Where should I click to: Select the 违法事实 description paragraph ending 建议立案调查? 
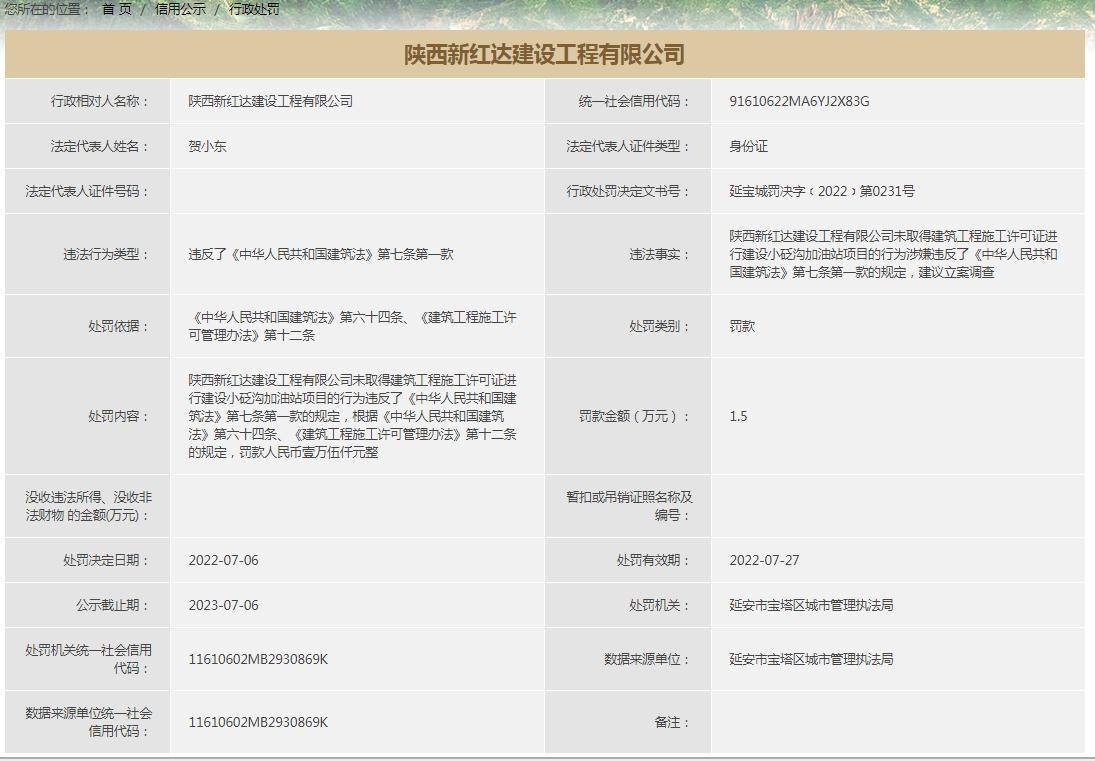click(x=894, y=254)
